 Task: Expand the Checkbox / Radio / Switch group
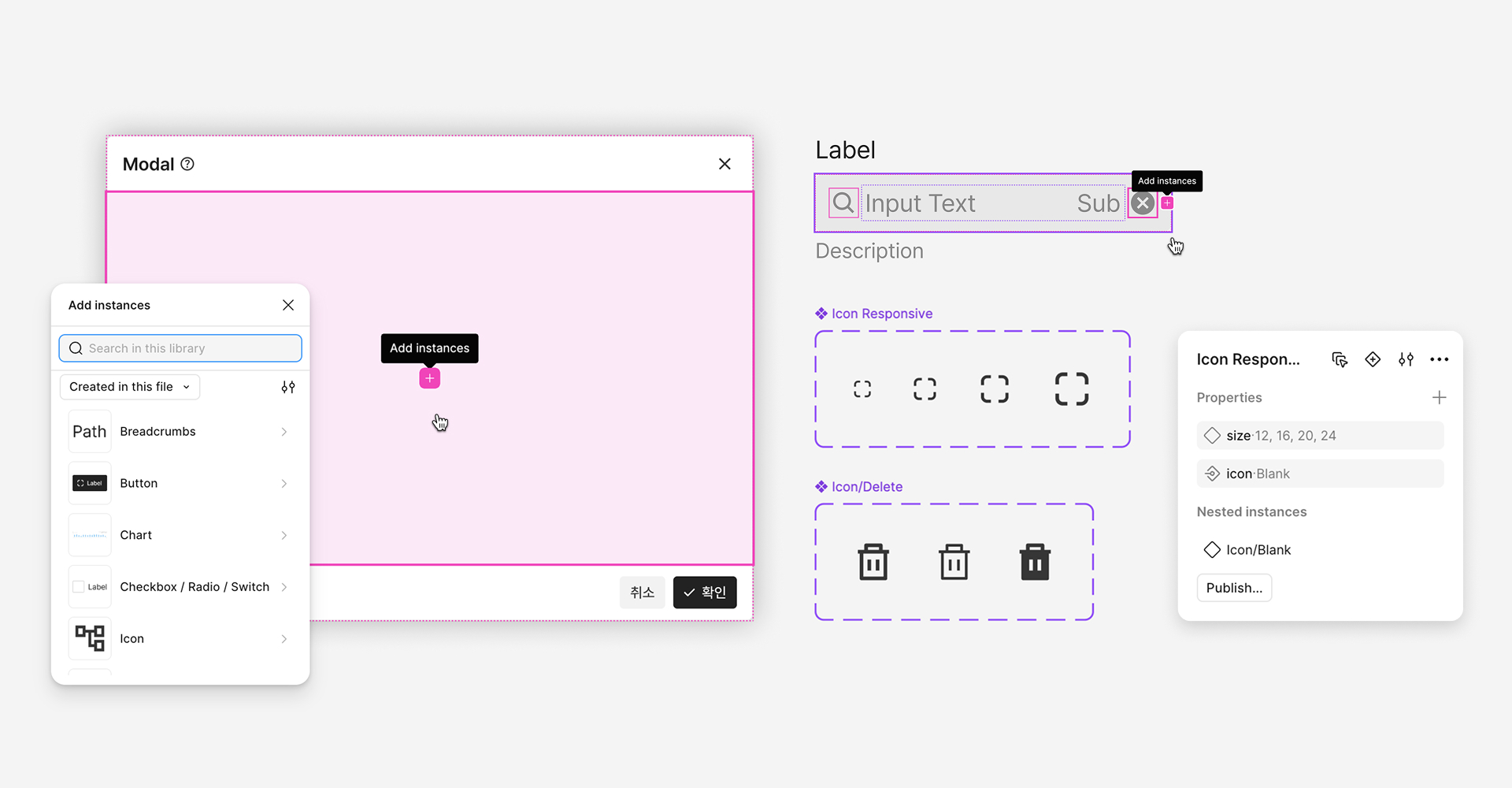[180, 587]
